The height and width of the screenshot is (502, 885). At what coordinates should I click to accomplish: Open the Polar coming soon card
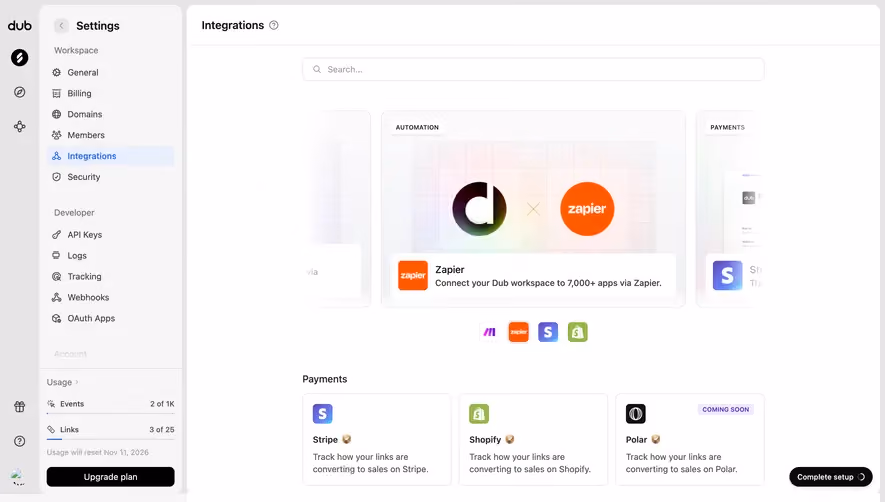coord(690,439)
